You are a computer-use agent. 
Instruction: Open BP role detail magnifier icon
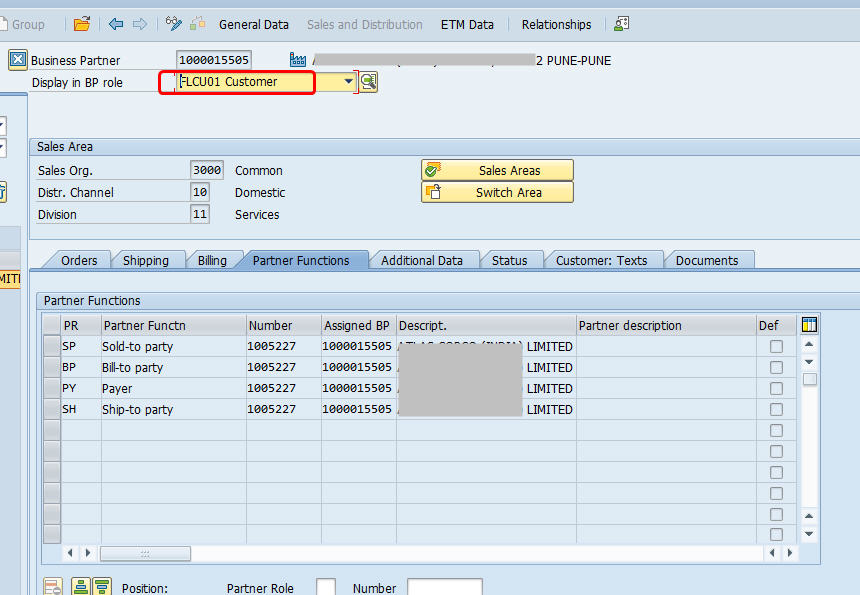368,82
